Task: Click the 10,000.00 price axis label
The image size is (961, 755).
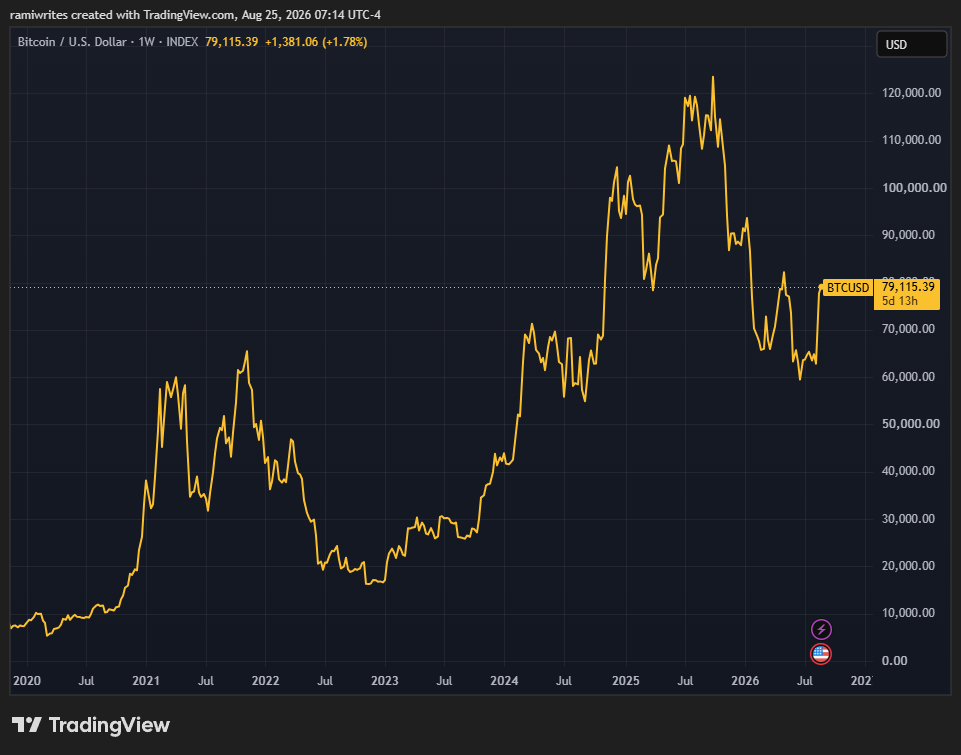Action: tap(908, 613)
